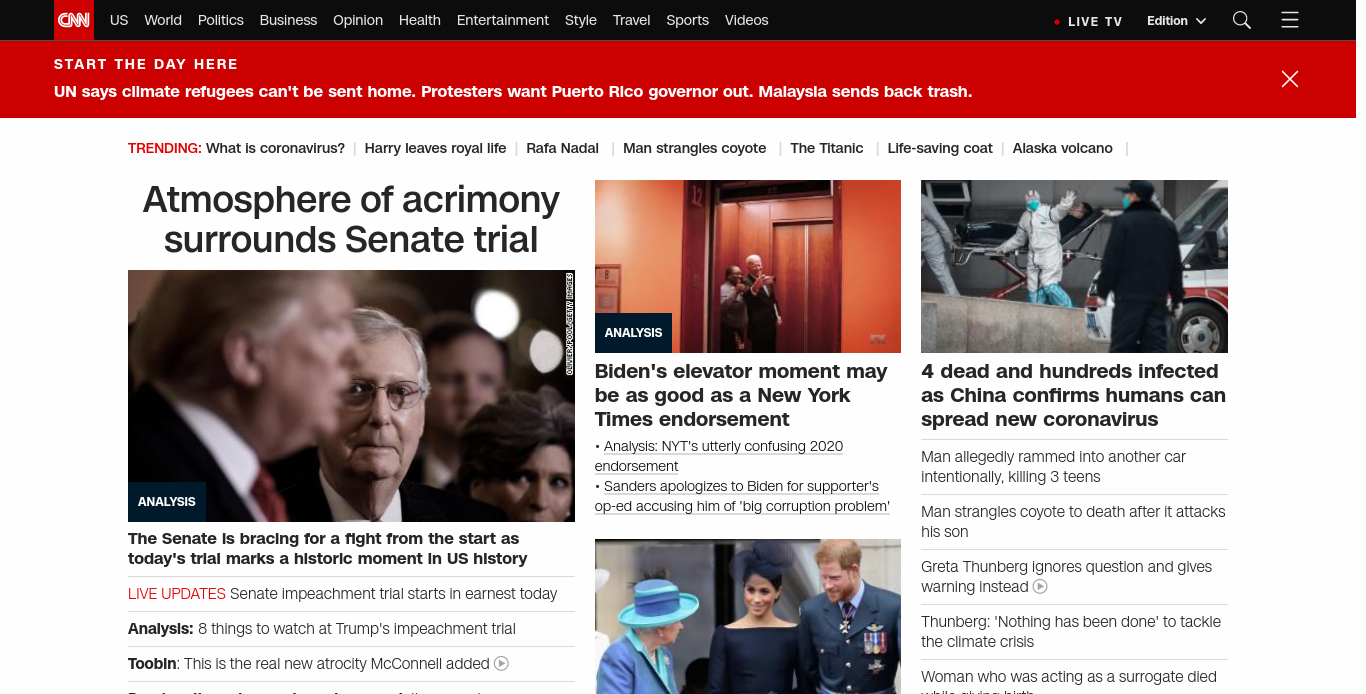Go to the Sports section
The width and height of the screenshot is (1366, 694).
pyautogui.click(x=687, y=20)
